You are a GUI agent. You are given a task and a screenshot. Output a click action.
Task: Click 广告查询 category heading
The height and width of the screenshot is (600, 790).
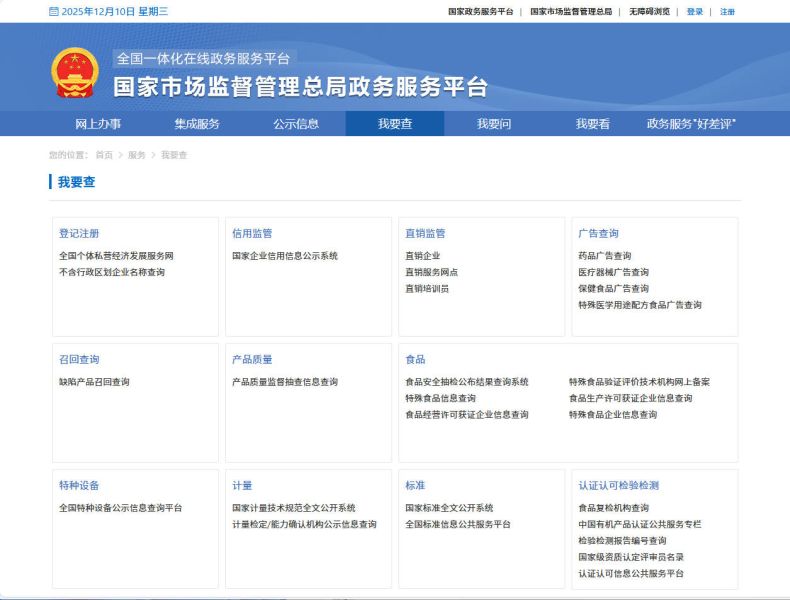click(x=599, y=233)
